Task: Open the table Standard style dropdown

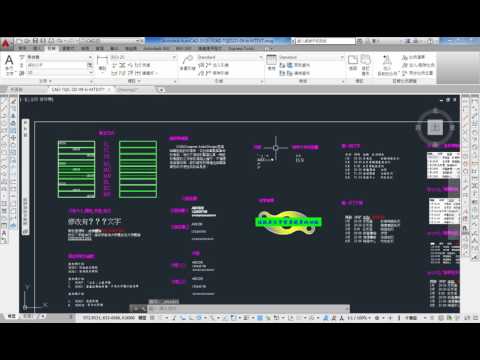Action: pos(311,57)
